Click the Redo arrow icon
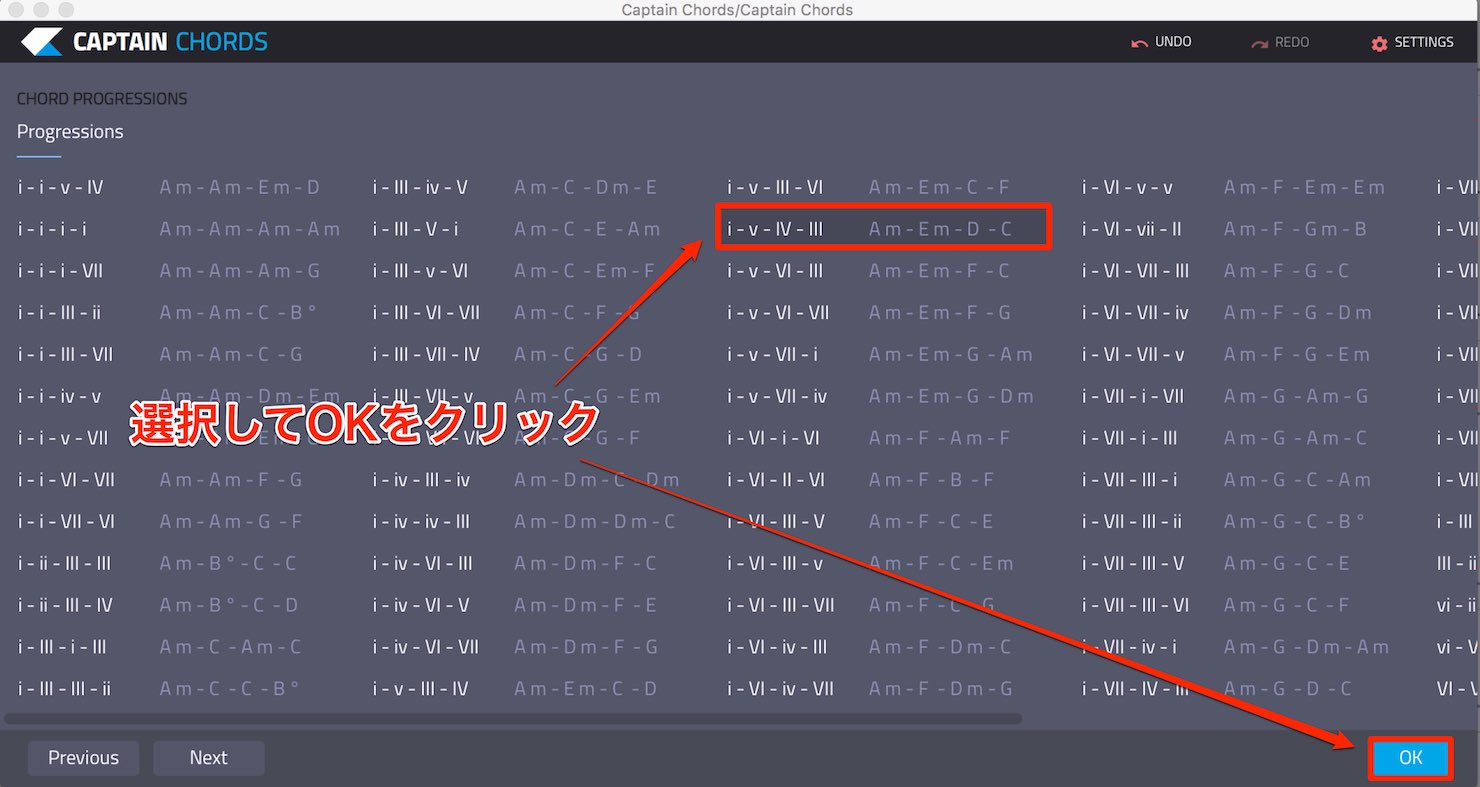This screenshot has height=787, width=1480. pyautogui.click(x=1259, y=43)
